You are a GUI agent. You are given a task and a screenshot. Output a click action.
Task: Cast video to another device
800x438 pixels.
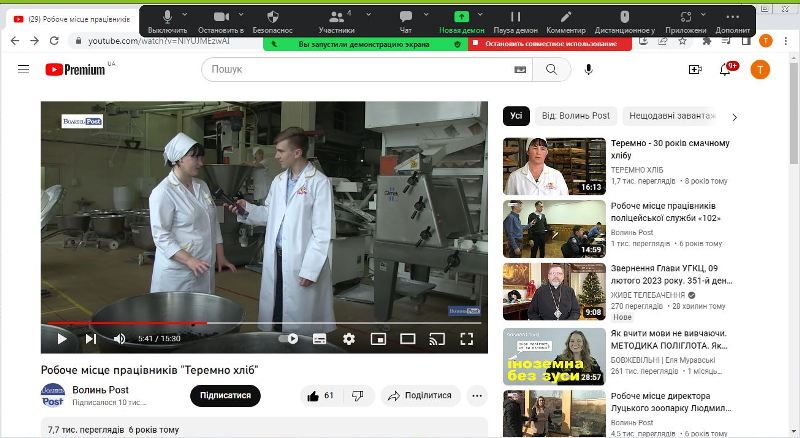437,339
